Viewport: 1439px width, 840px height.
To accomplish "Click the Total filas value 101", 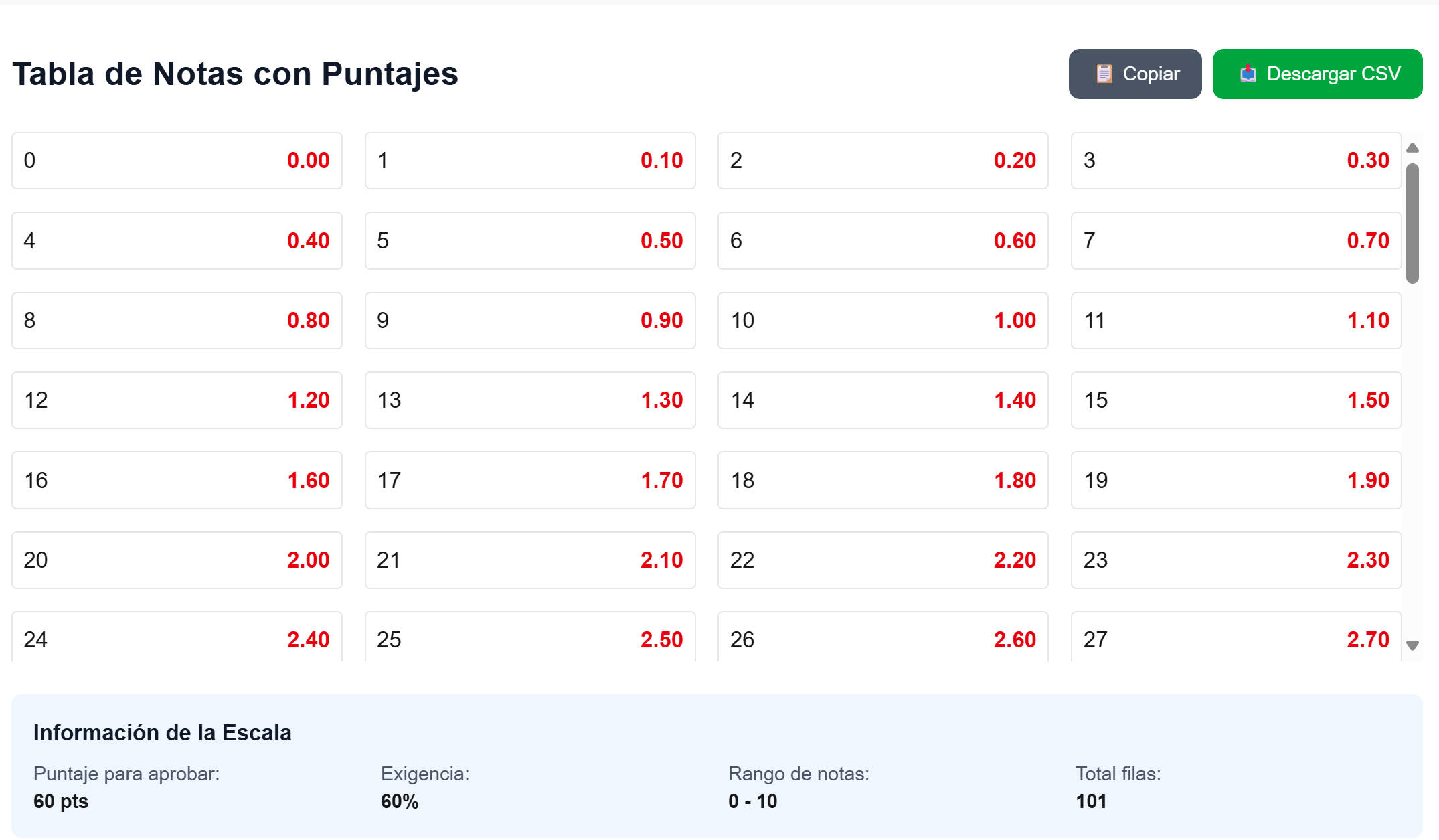I will [x=1091, y=801].
